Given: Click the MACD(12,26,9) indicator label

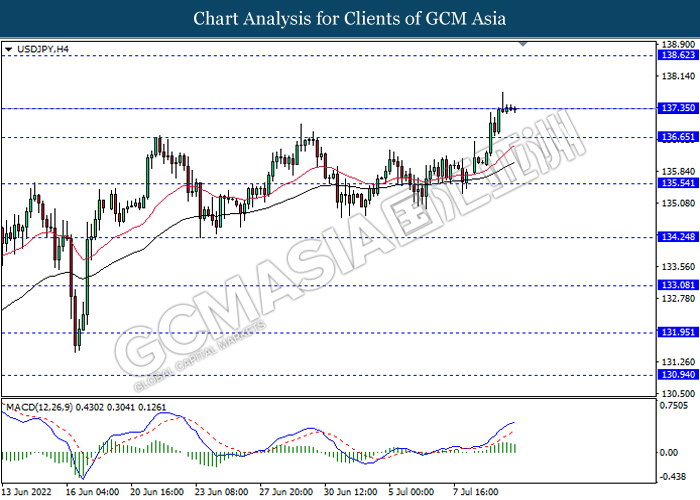Looking at the screenshot, I should tap(39, 407).
